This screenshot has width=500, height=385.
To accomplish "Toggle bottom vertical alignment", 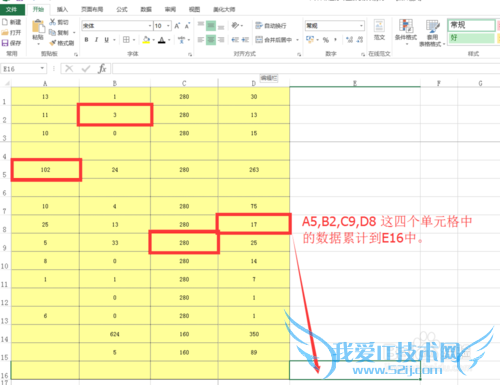I will (x=221, y=27).
